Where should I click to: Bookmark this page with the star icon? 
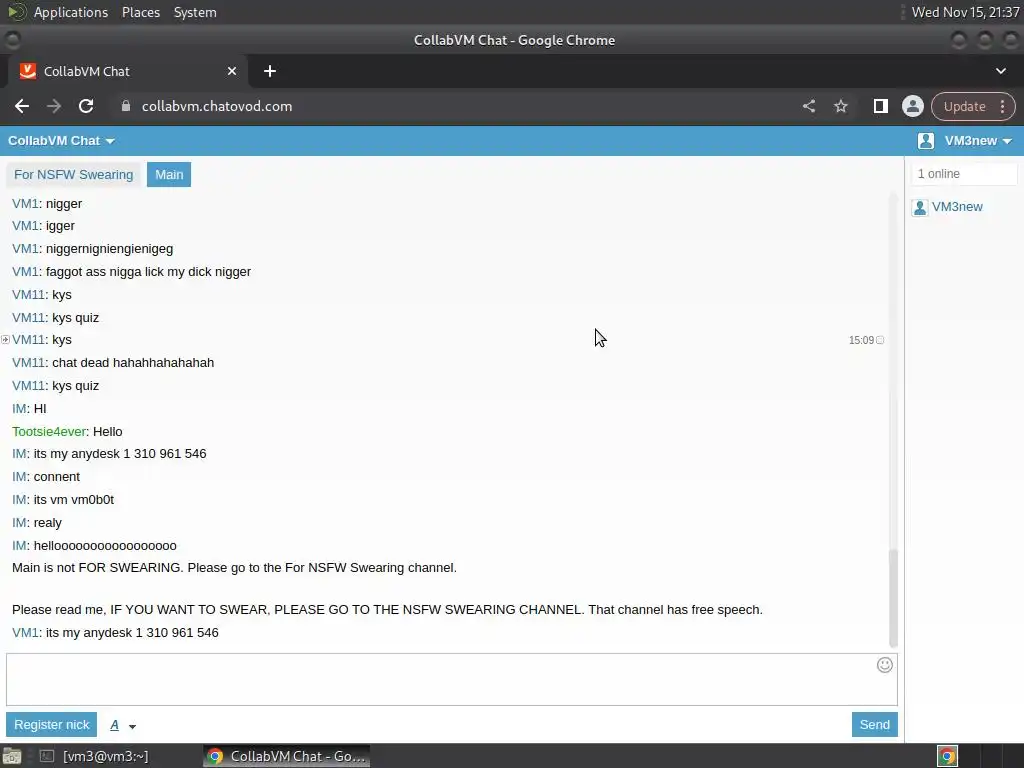pyautogui.click(x=840, y=106)
